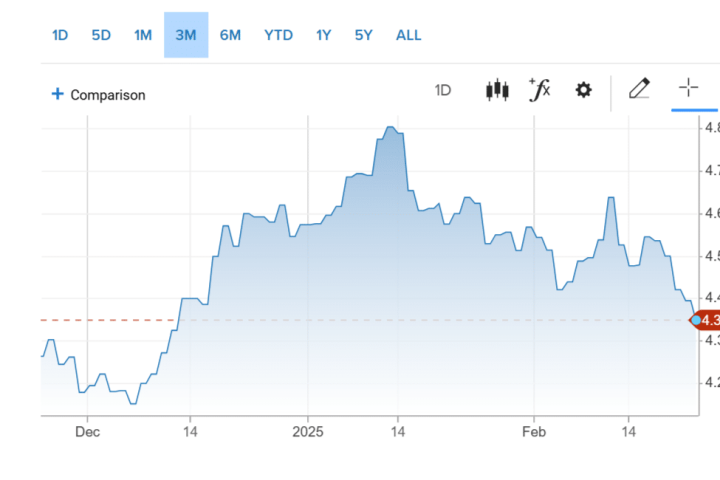
Task: Click the plus icon beside Comparison
Action: tap(57, 94)
